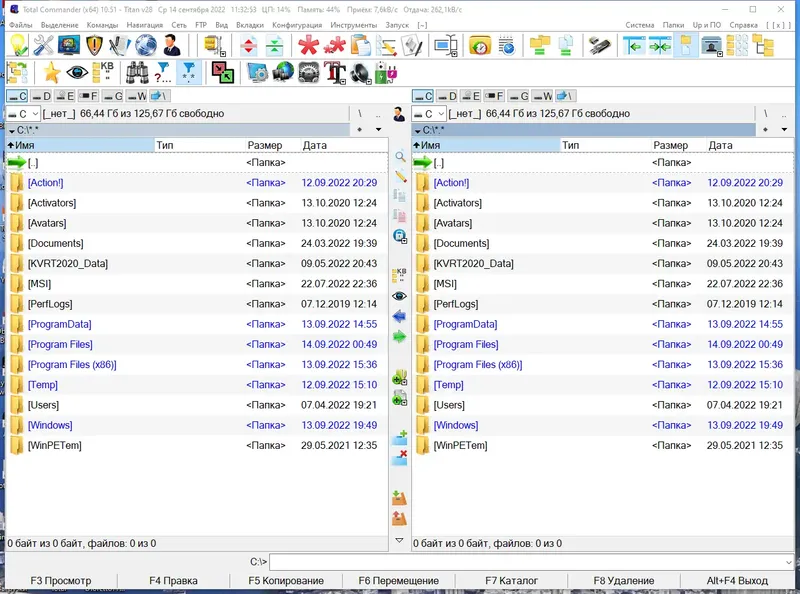Click the large T font icon

[335, 73]
